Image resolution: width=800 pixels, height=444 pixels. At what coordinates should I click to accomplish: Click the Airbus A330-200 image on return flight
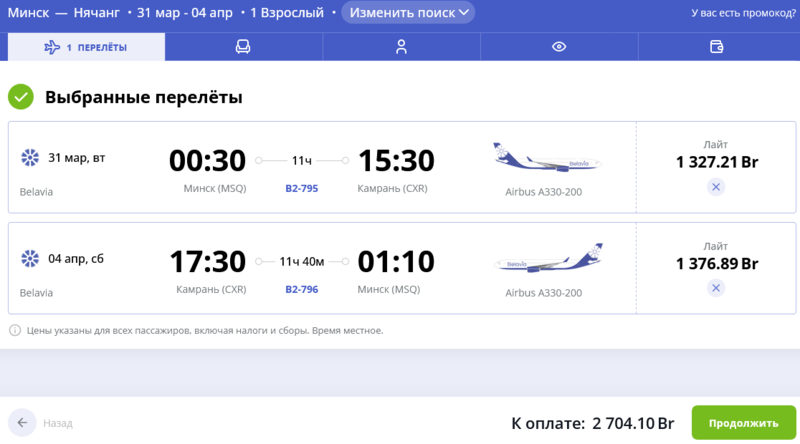[x=547, y=260]
